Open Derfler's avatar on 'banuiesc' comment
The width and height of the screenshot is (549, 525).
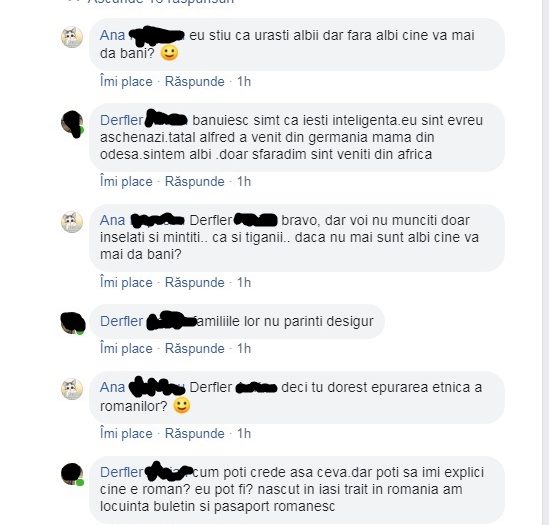point(72,124)
